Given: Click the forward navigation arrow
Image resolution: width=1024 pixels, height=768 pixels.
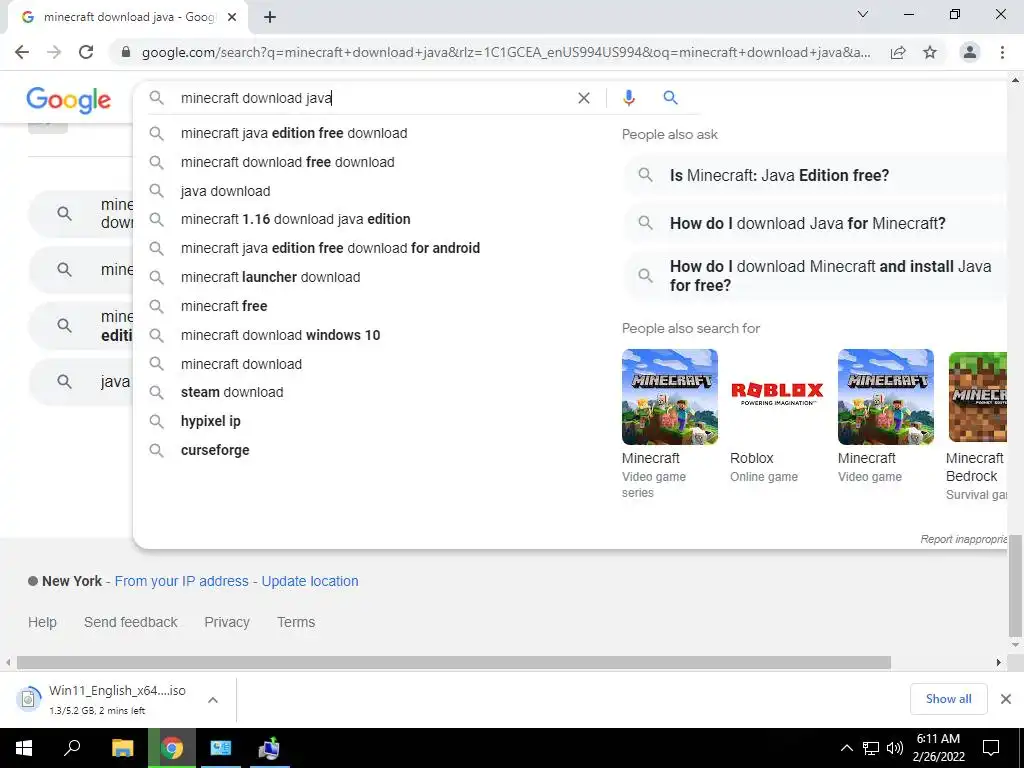Looking at the screenshot, I should point(54,52).
